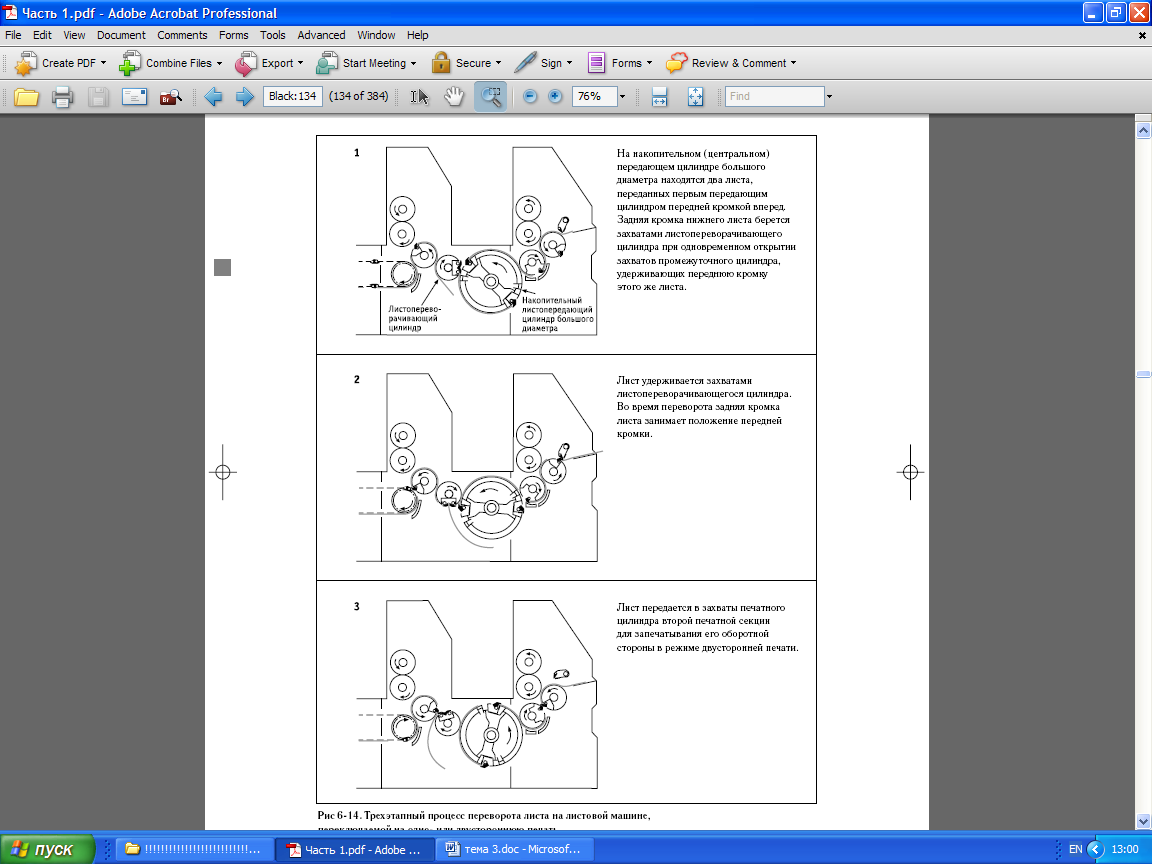Click the page number field Black:134

[x=292, y=96]
